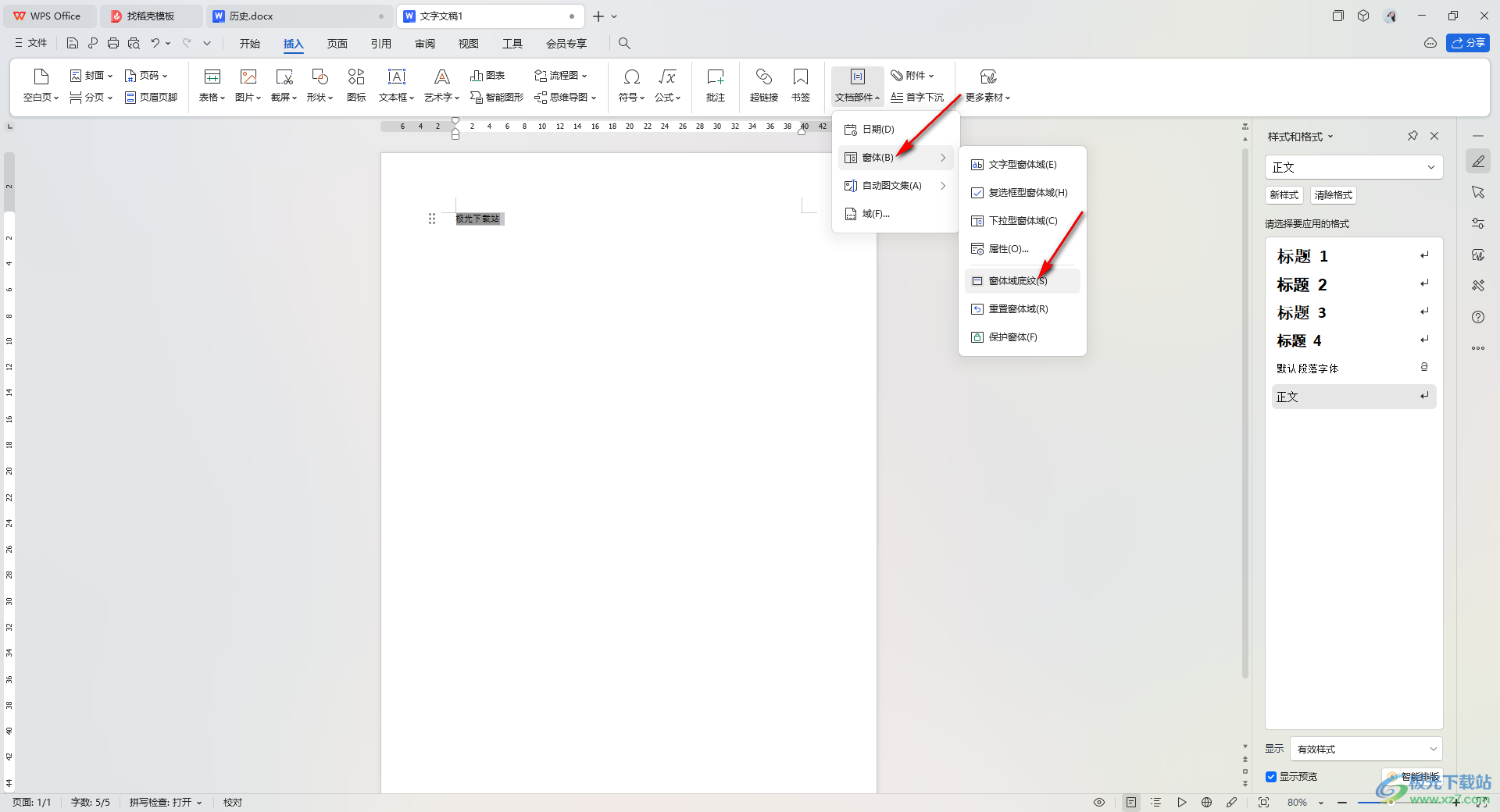Select the Date menu entry
Image resolution: width=1500 pixels, height=812 pixels.
click(x=896, y=130)
